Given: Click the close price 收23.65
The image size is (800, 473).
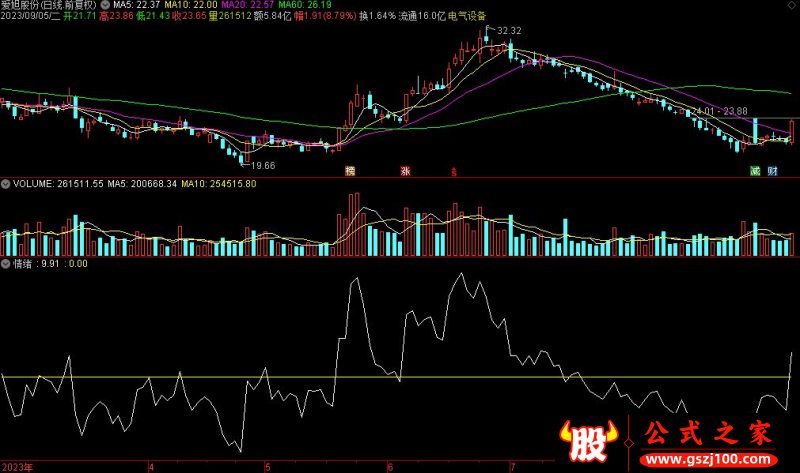Looking at the screenshot, I should [x=189, y=16].
